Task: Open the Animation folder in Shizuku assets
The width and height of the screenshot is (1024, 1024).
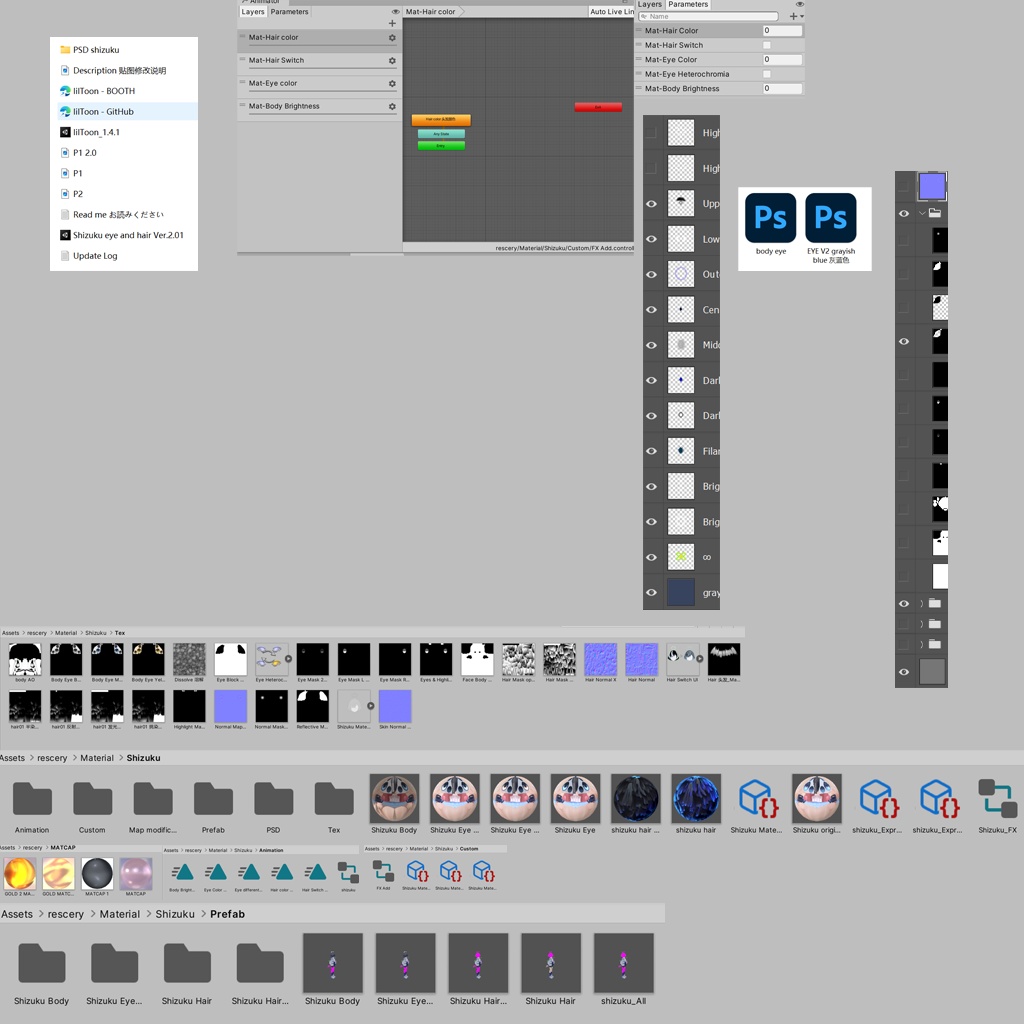Action: pos(32,798)
